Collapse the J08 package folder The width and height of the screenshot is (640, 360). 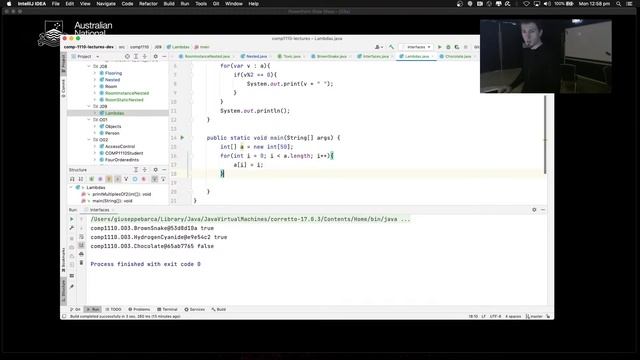click(89, 66)
